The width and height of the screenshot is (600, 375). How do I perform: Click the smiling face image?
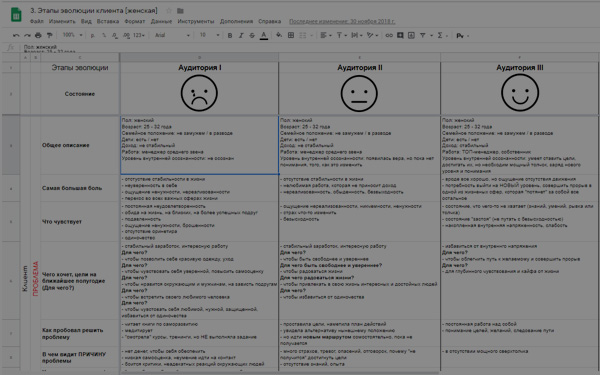(520, 93)
